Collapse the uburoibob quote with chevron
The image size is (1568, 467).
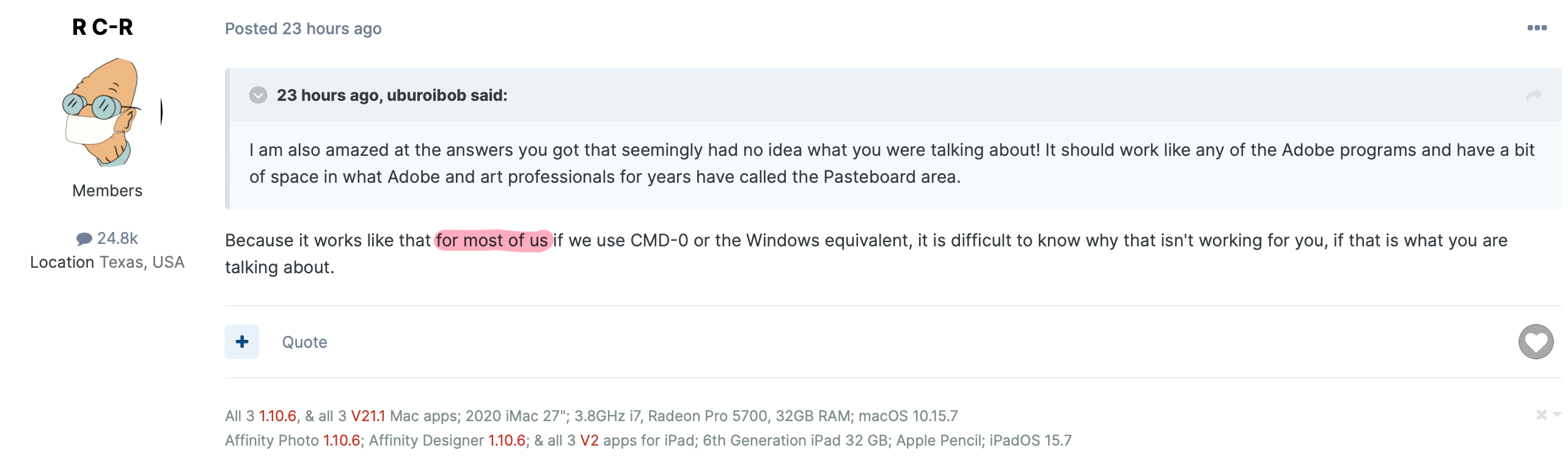[258, 95]
